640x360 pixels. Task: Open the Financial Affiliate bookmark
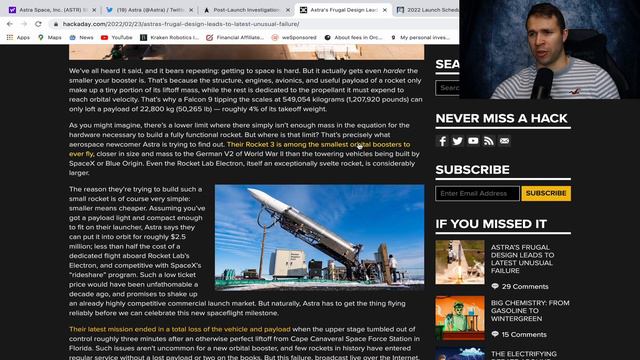coord(235,37)
